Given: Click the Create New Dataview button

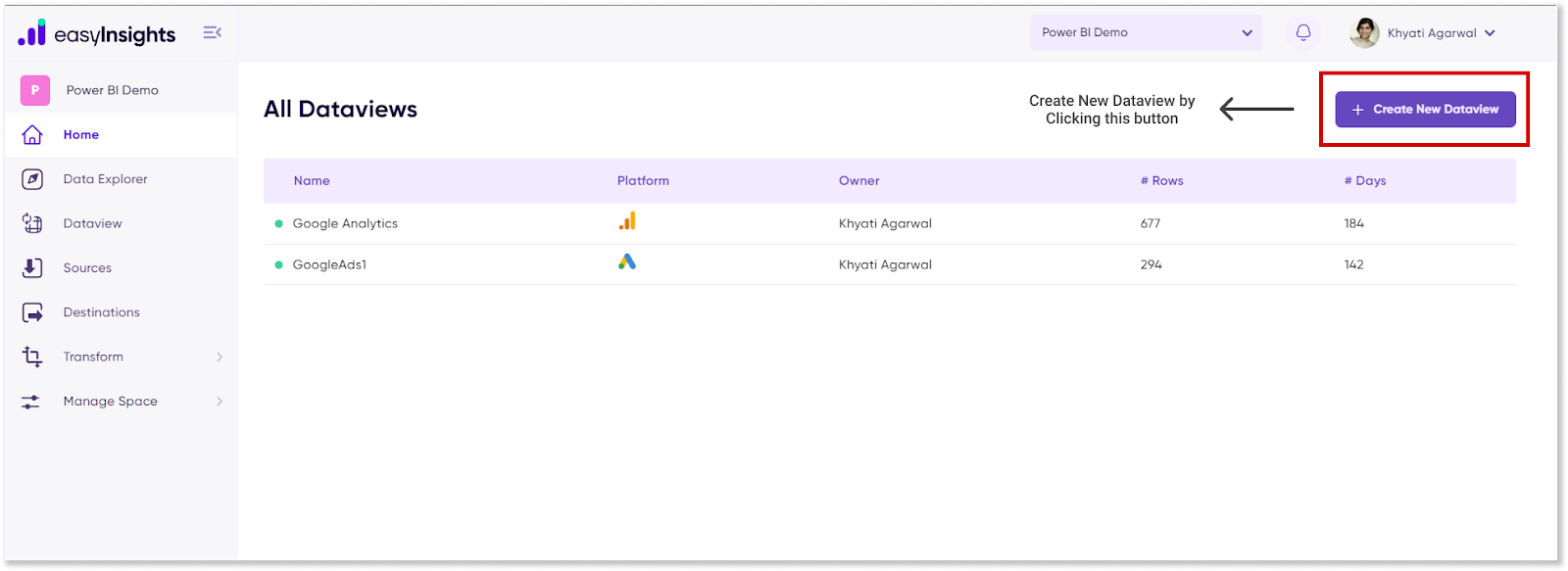Looking at the screenshot, I should point(1425,110).
